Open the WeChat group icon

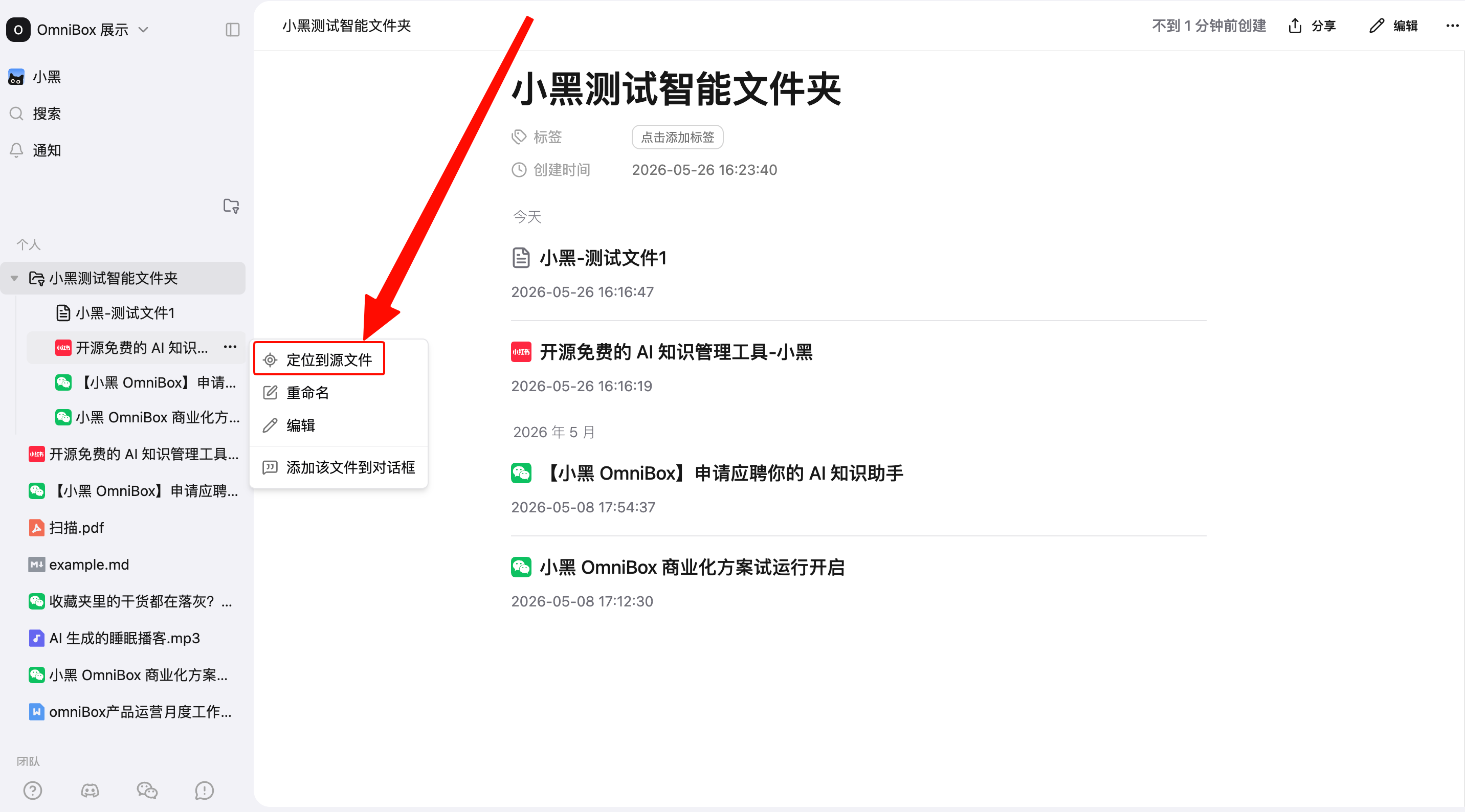[x=147, y=791]
